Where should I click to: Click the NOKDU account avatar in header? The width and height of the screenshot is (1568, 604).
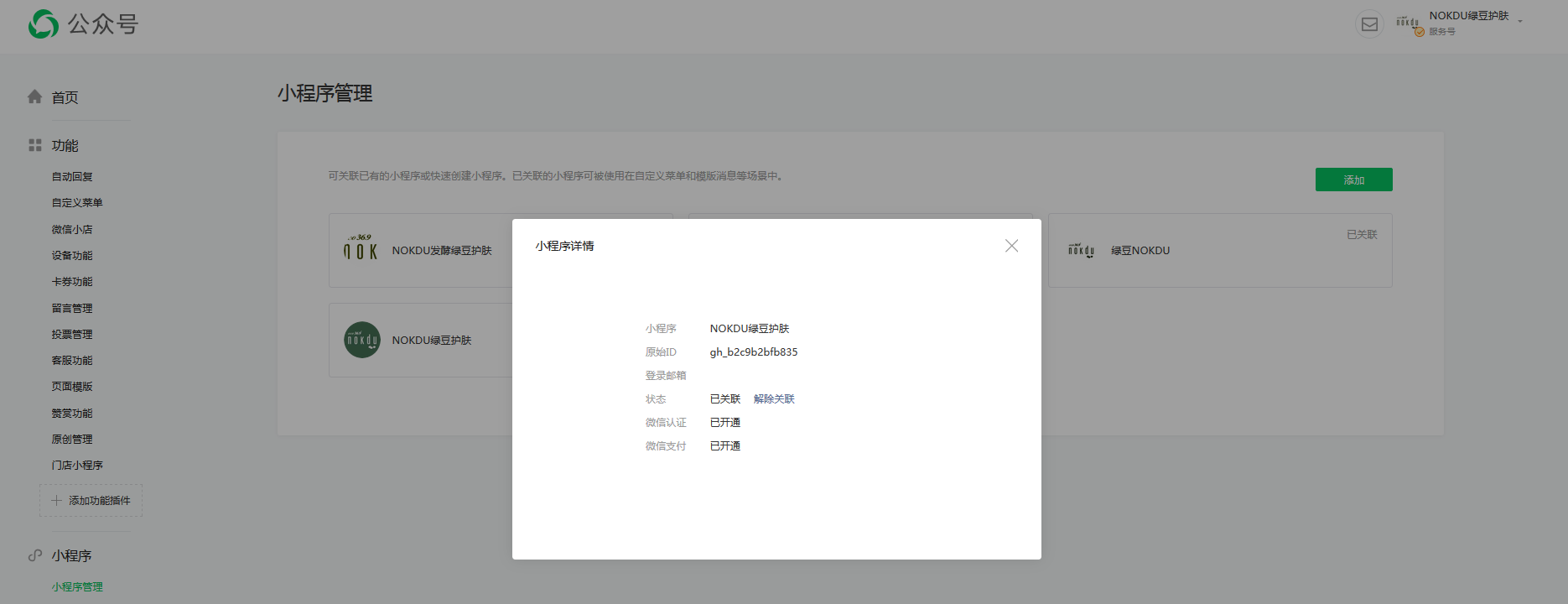coord(1408,24)
